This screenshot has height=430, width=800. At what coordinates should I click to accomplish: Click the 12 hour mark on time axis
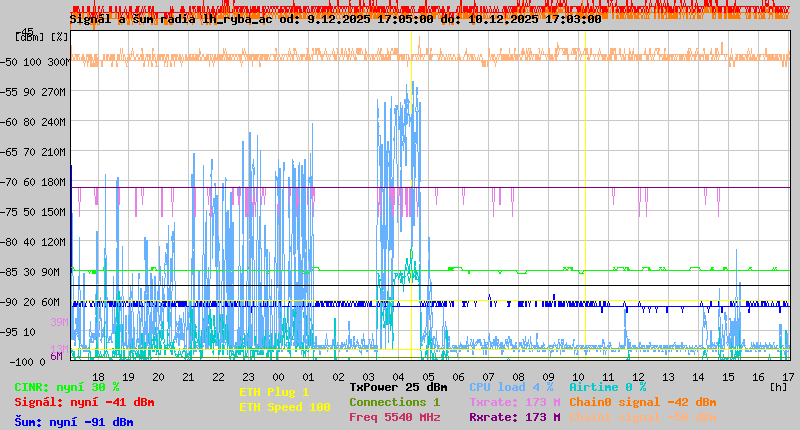click(639, 376)
